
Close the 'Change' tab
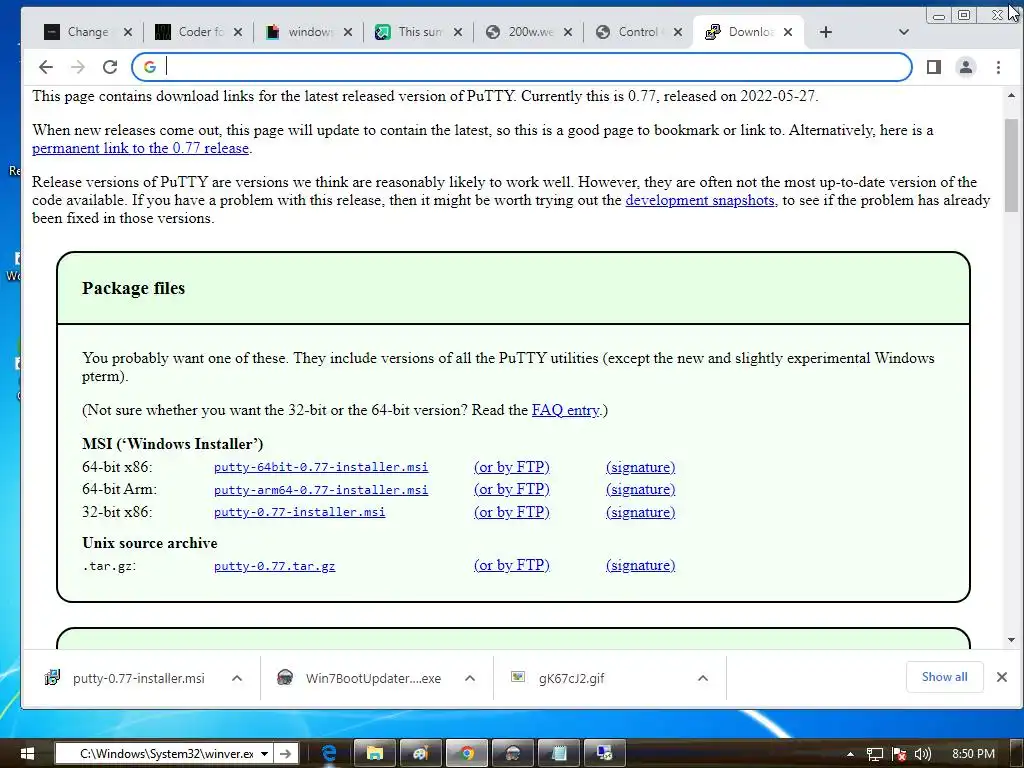point(128,32)
